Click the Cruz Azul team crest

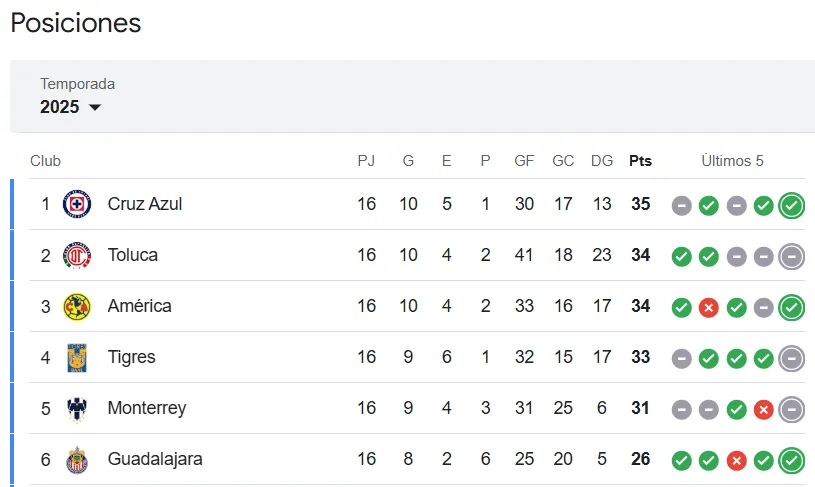pyautogui.click(x=77, y=204)
